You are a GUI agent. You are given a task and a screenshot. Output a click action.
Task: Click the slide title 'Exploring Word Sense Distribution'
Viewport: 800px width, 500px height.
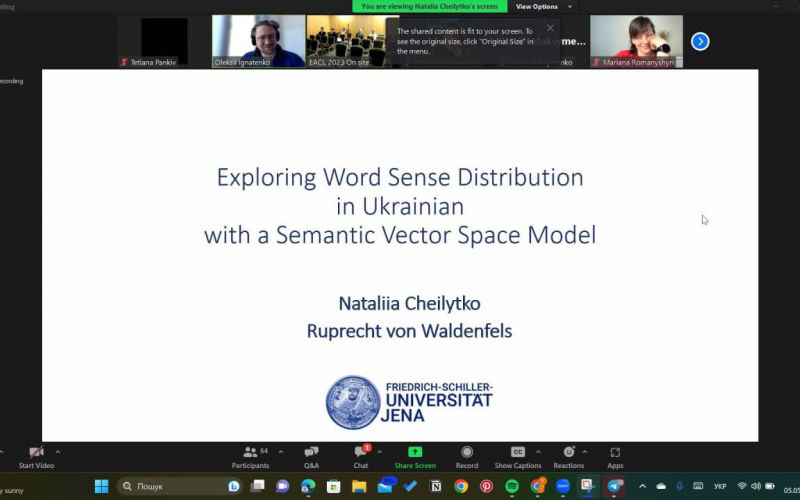point(400,178)
